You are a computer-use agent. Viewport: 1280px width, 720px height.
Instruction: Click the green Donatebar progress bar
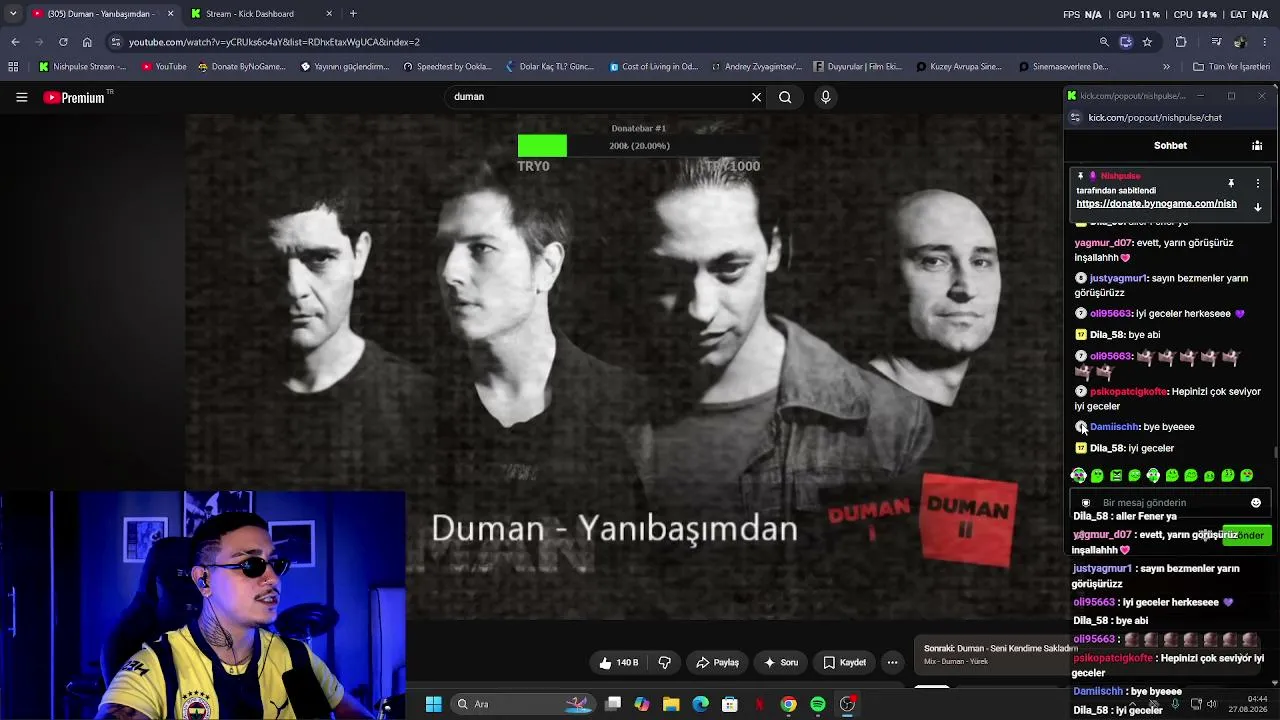[542, 146]
